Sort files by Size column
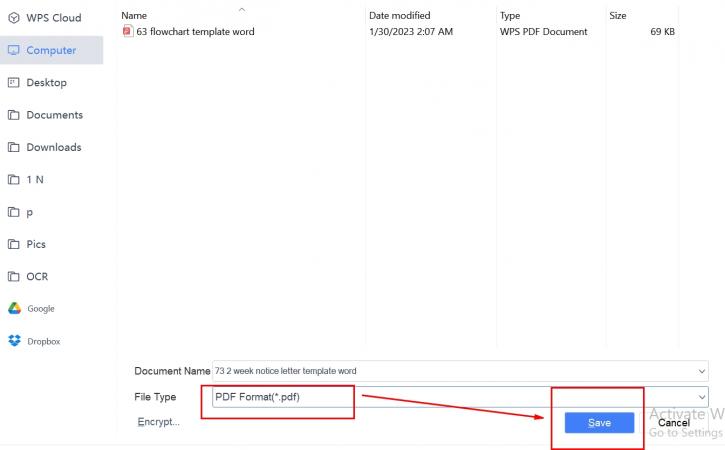 pos(618,16)
